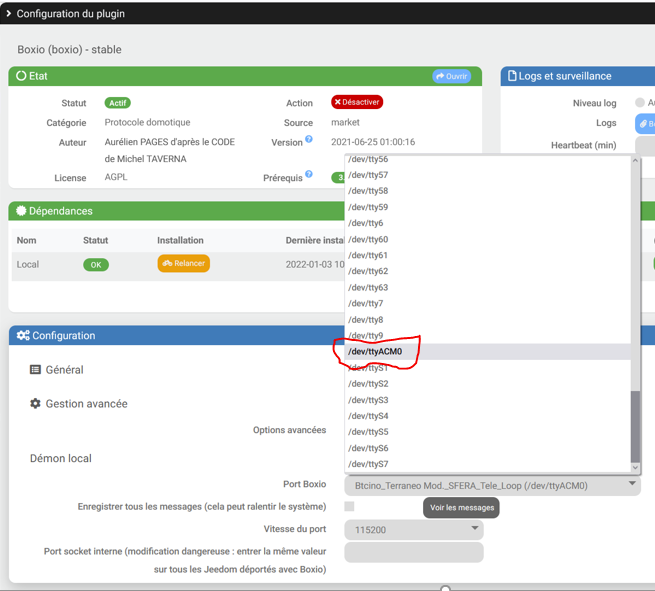
Task: Click the Voir les messages button
Action: coord(461,508)
